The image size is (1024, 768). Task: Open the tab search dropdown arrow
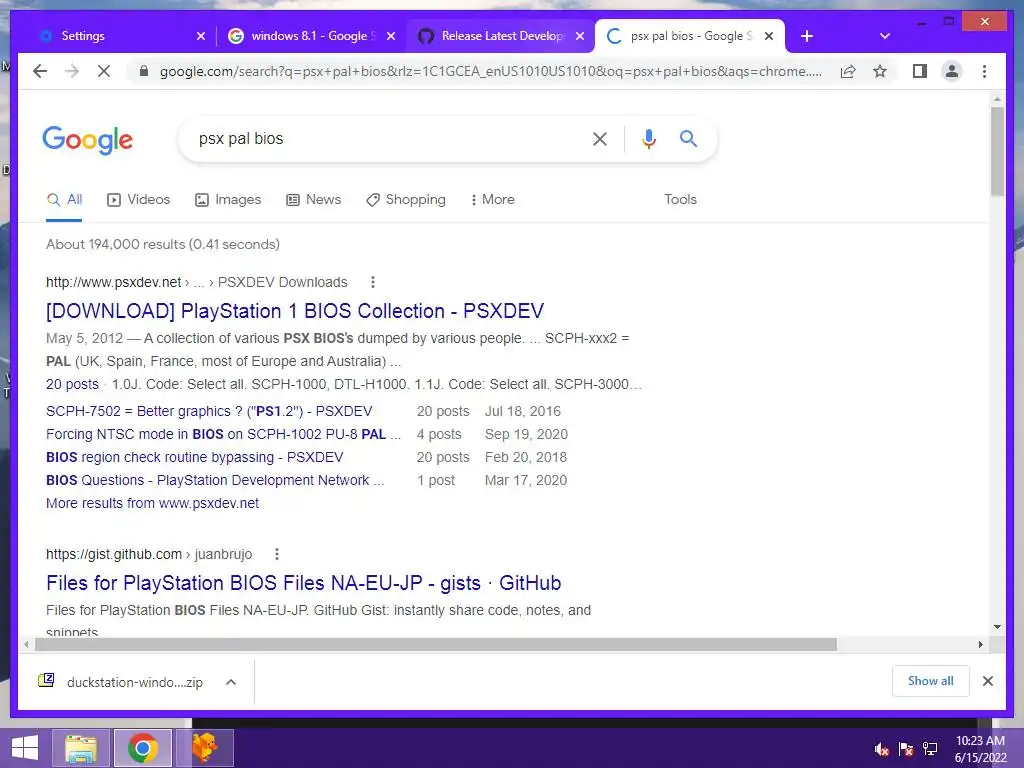click(x=884, y=36)
